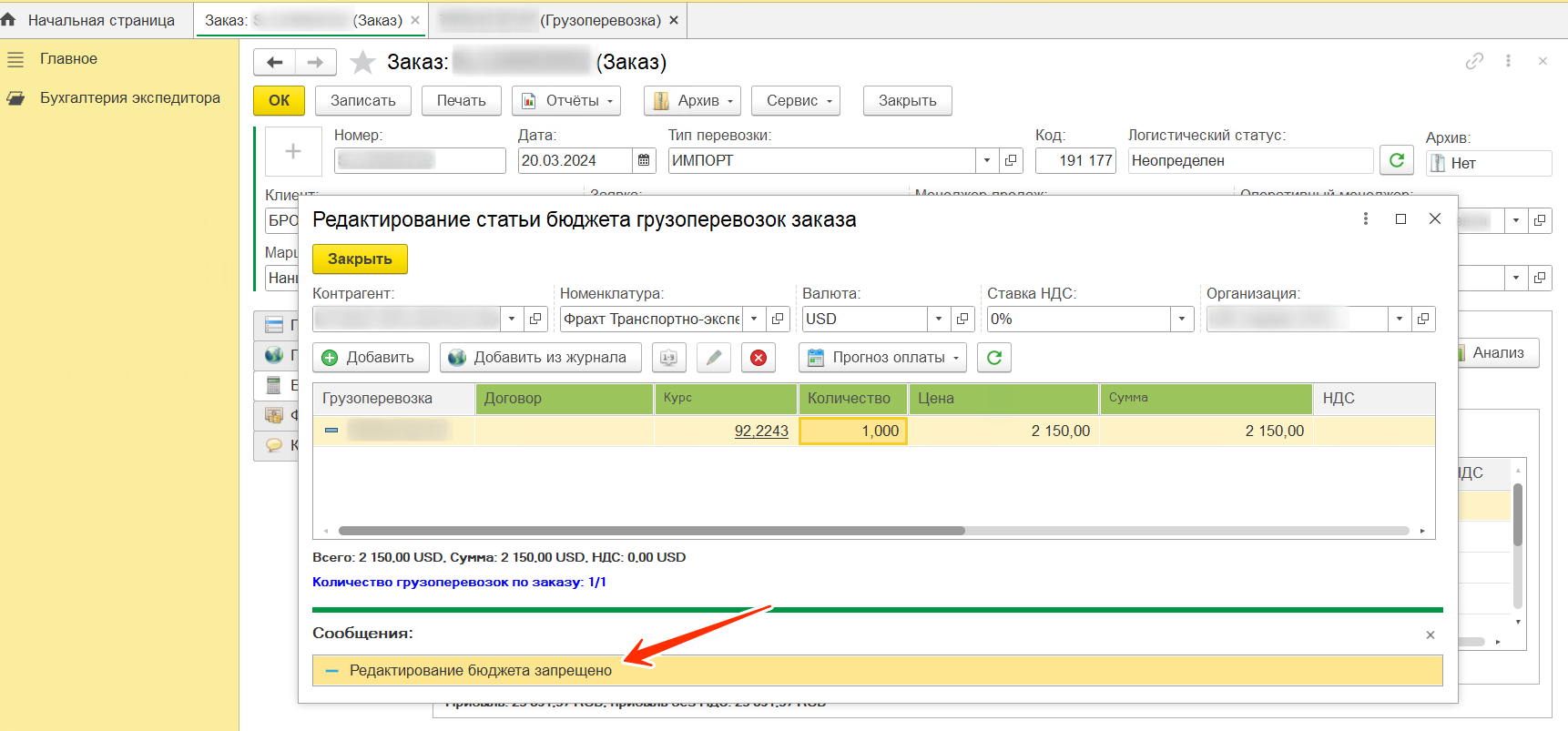Edit the row with the pencil icon

pos(714,358)
